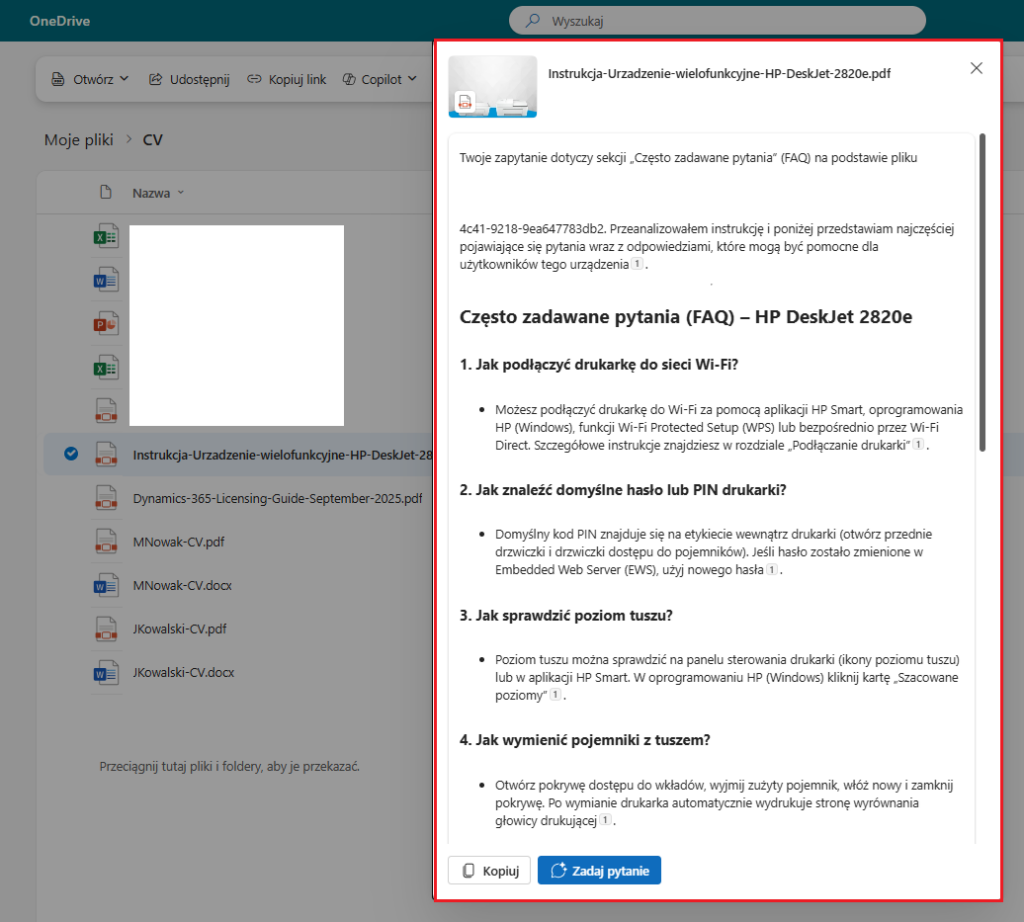Image resolution: width=1024 pixels, height=922 pixels.
Task: Click the PDF icon of MNowak-CV.pdf
Action: point(106,541)
